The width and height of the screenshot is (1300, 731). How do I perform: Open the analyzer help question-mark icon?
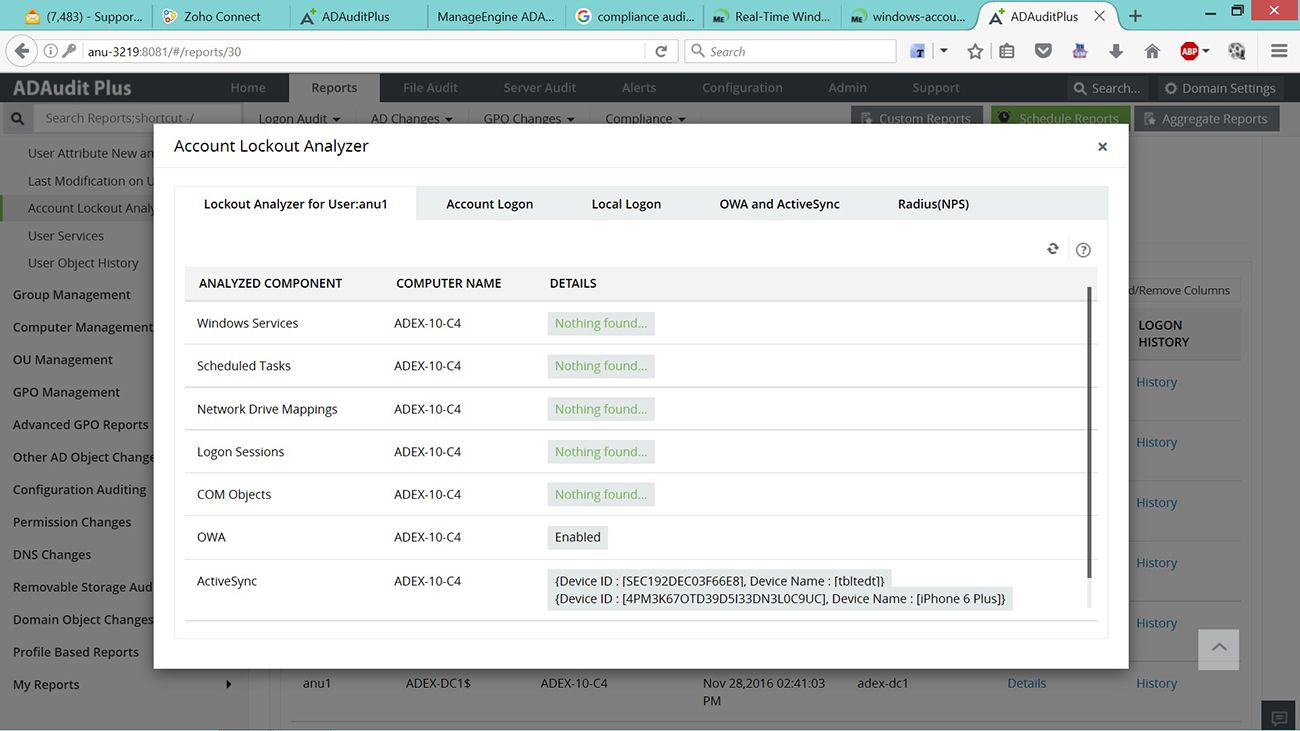(x=1083, y=250)
